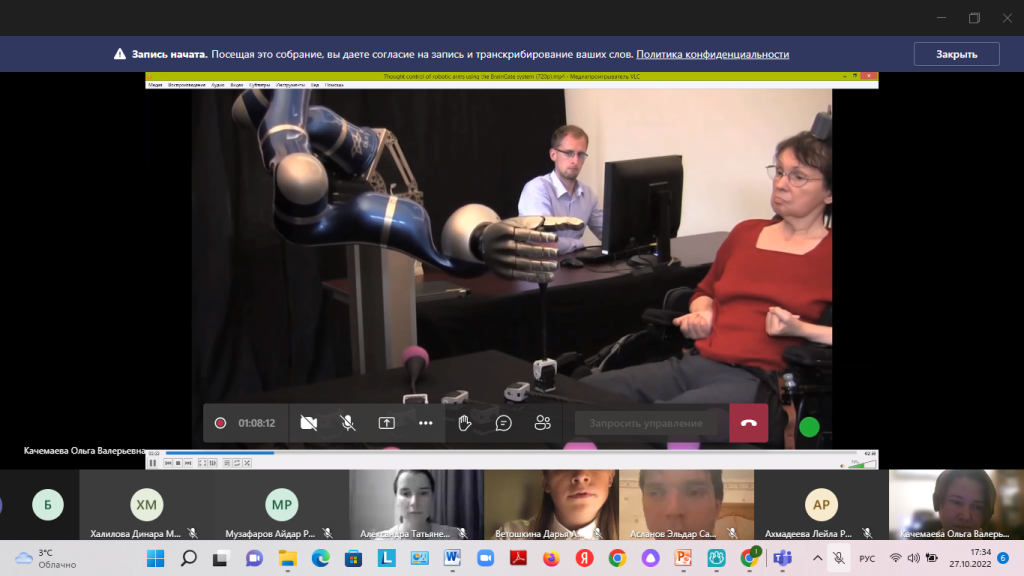Open the weather widget showing 3°C
1024x576 pixels.
(46, 558)
